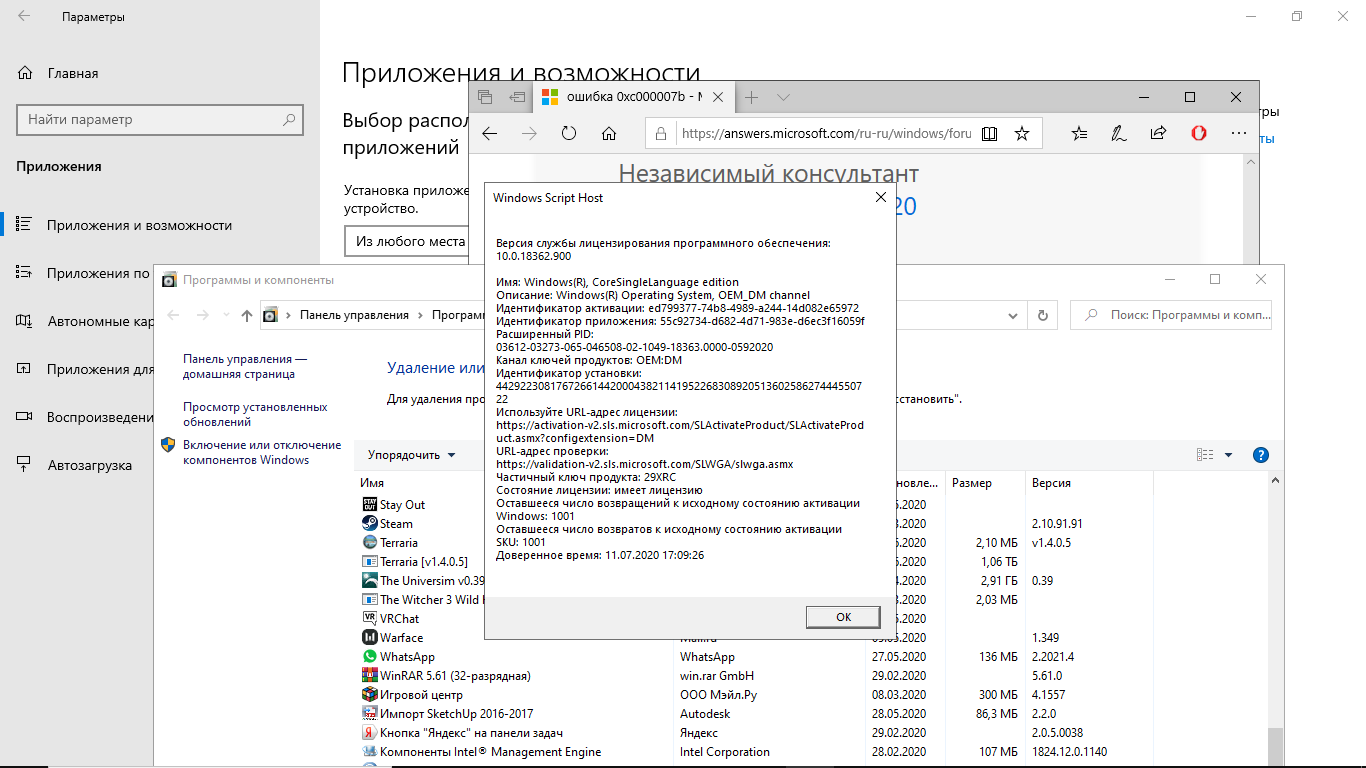Open Просмотр установленных обновлений link
The height and width of the screenshot is (768, 1366).
click(x=255, y=414)
